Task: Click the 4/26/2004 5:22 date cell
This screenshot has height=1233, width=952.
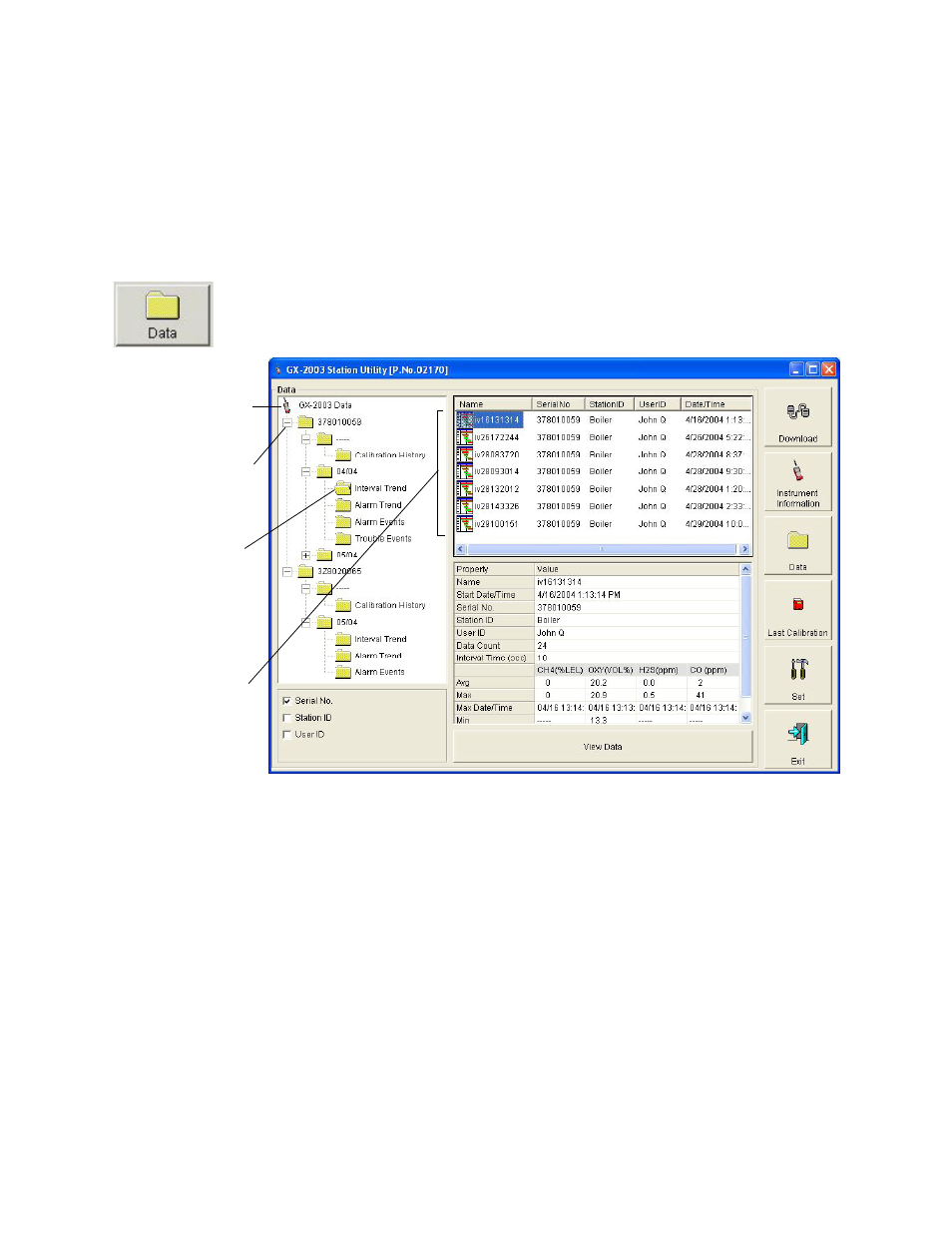Action: click(x=717, y=437)
